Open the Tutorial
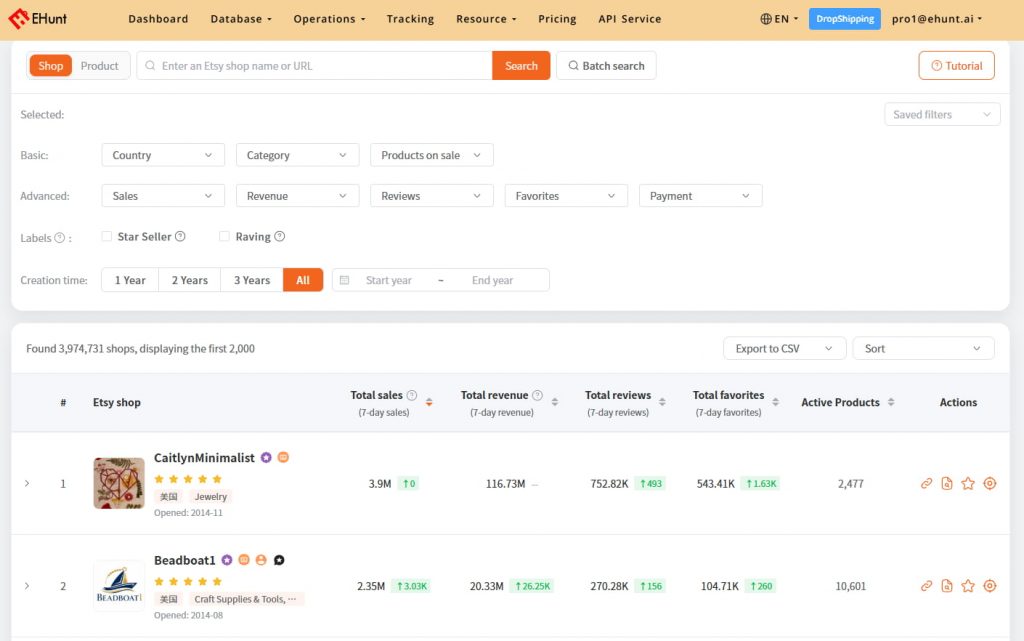The height and width of the screenshot is (641, 1024). tap(956, 66)
